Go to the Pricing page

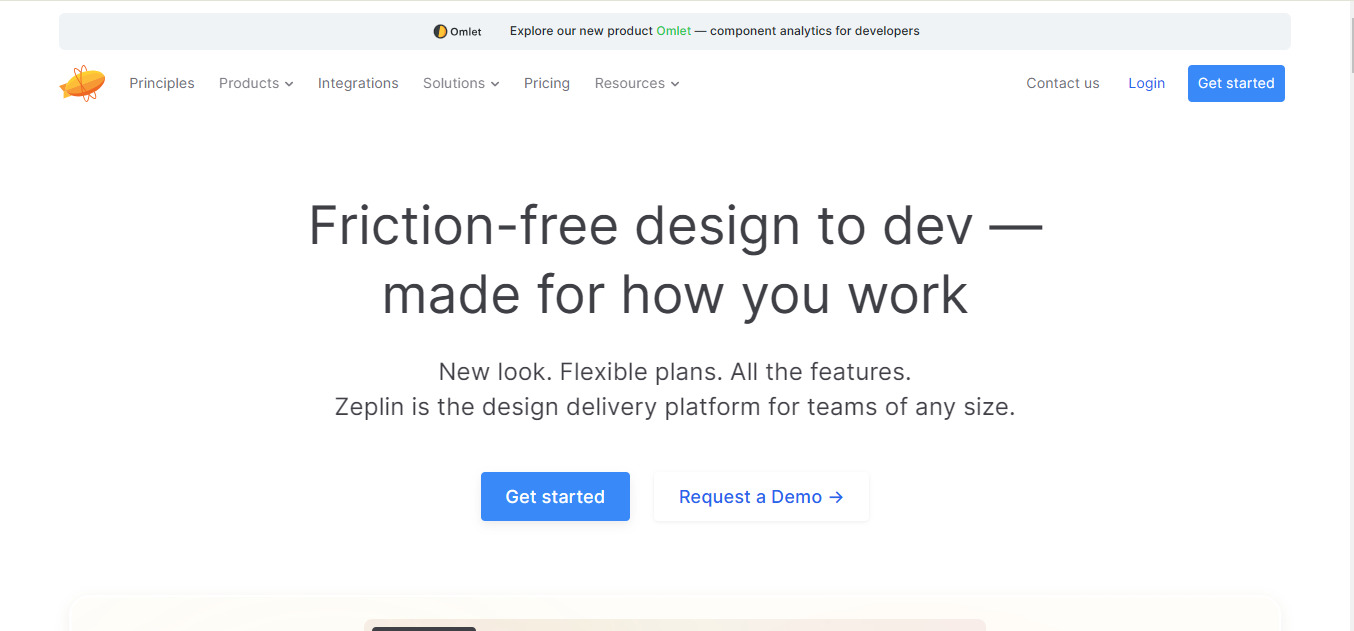[547, 83]
